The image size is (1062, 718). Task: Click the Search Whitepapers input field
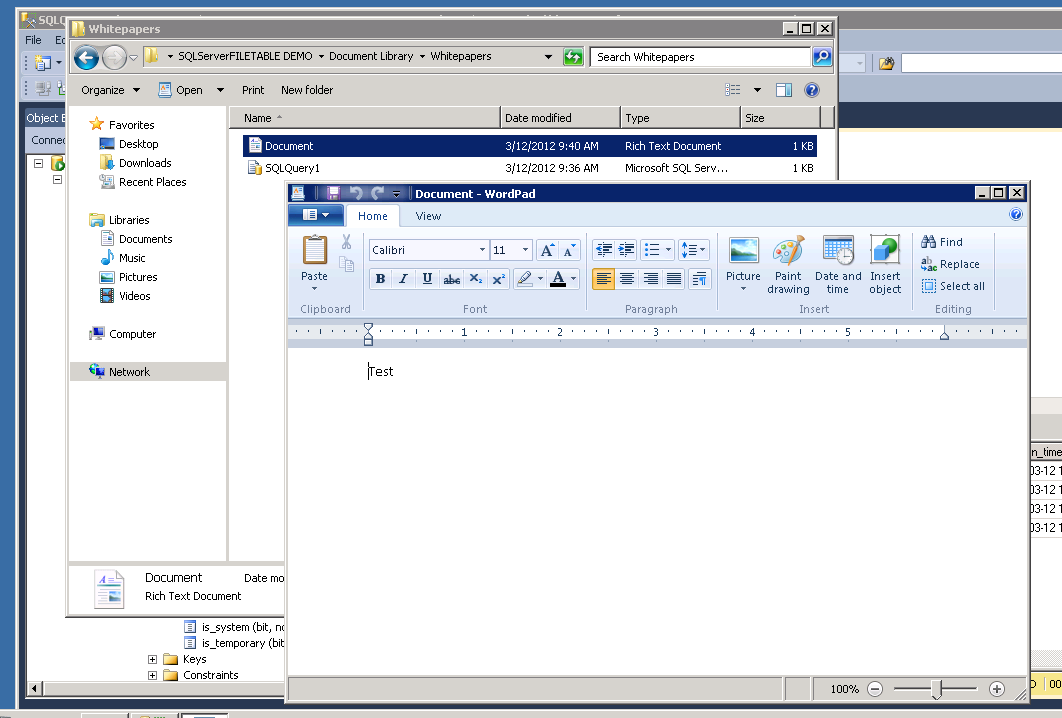click(x=700, y=57)
